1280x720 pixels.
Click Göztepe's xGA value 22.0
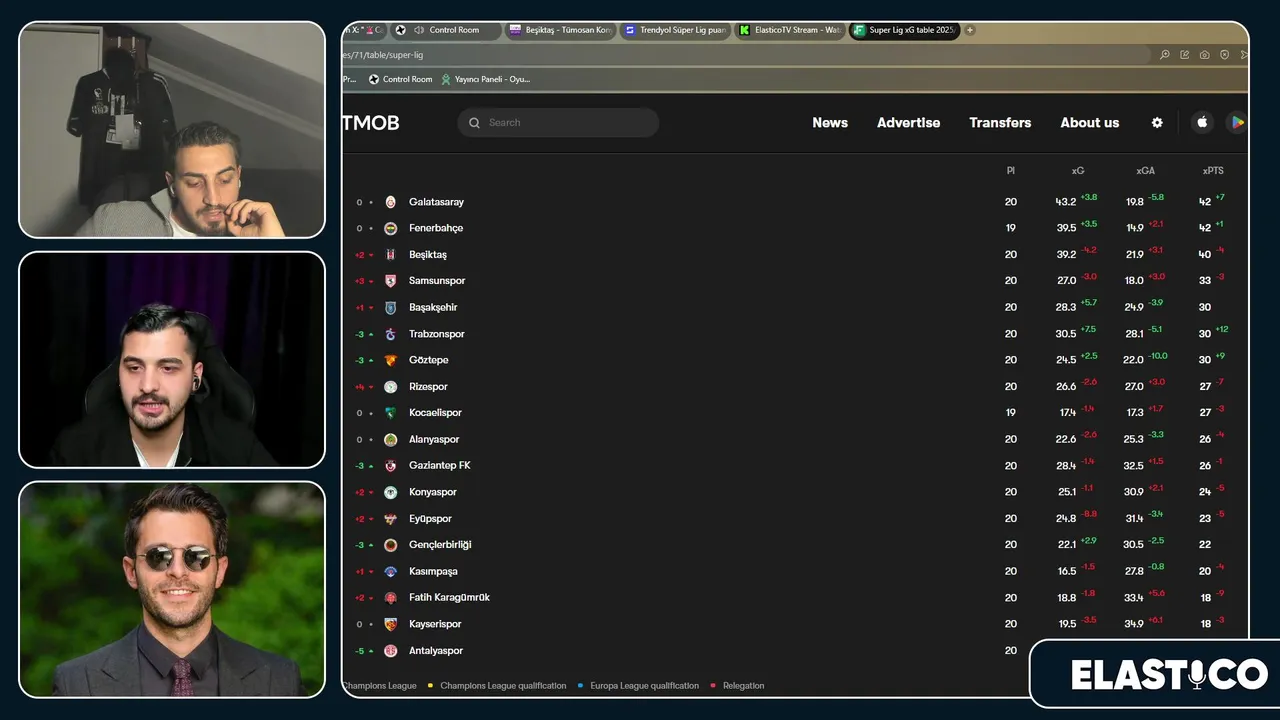[x=1133, y=360]
